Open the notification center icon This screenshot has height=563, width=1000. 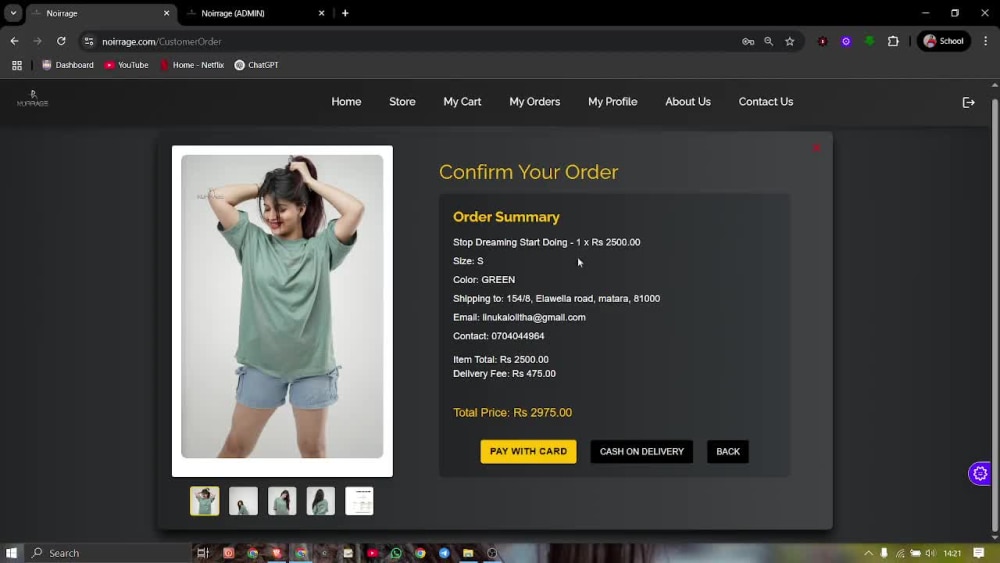tap(979, 553)
